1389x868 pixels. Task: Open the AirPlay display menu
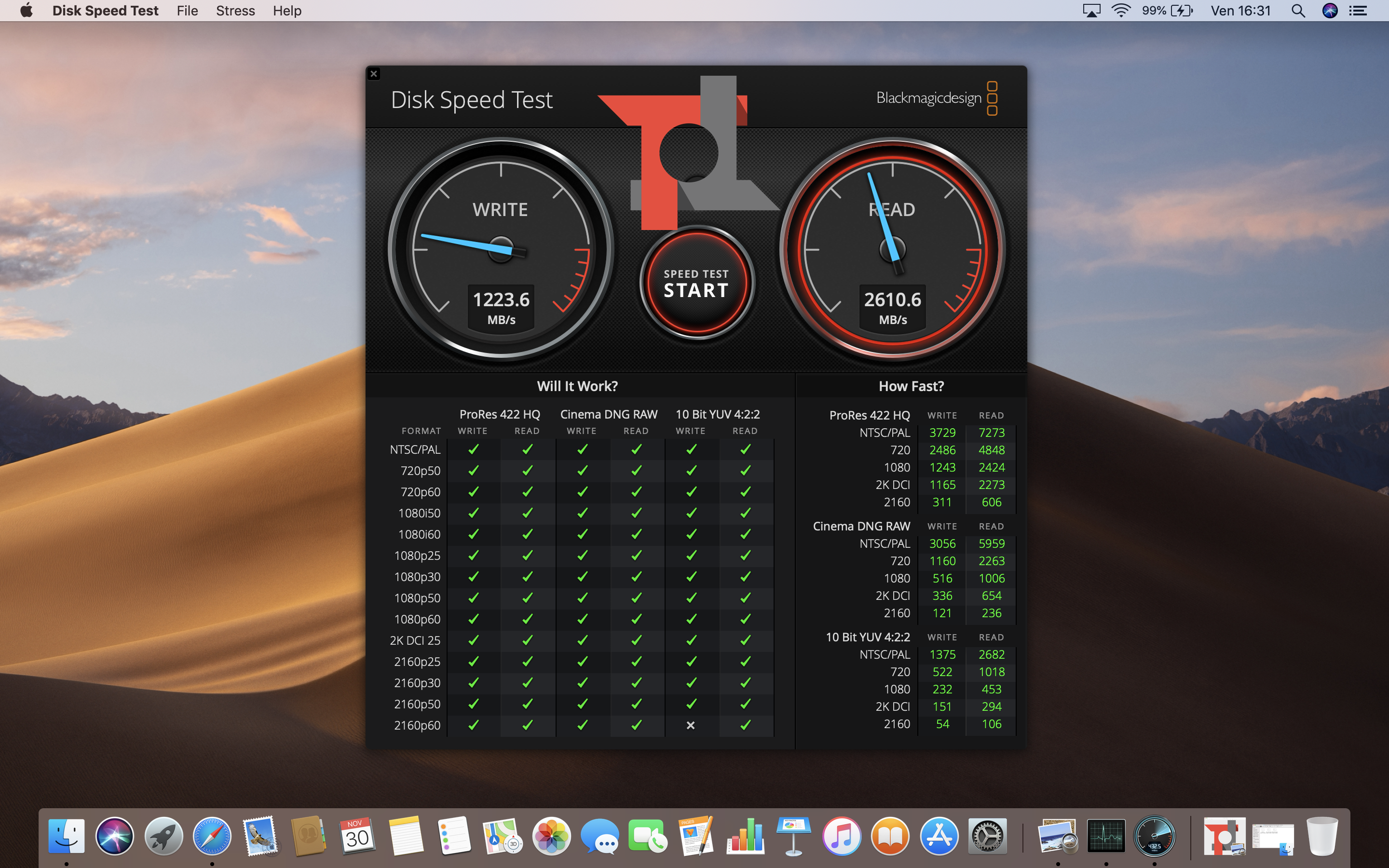[x=1091, y=10]
